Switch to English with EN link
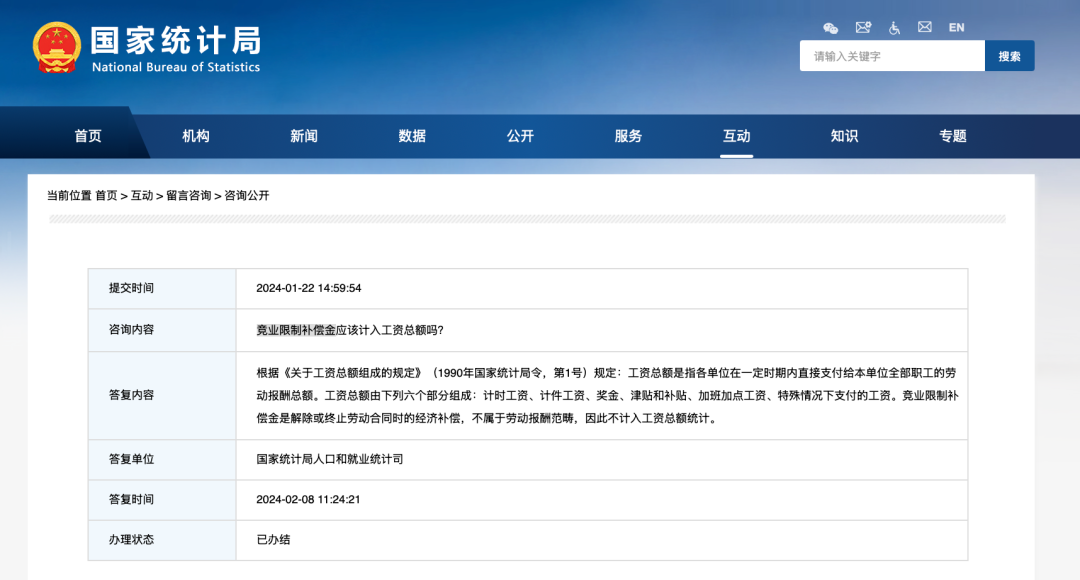Screen dimensions: 1080x580 coord(956,28)
